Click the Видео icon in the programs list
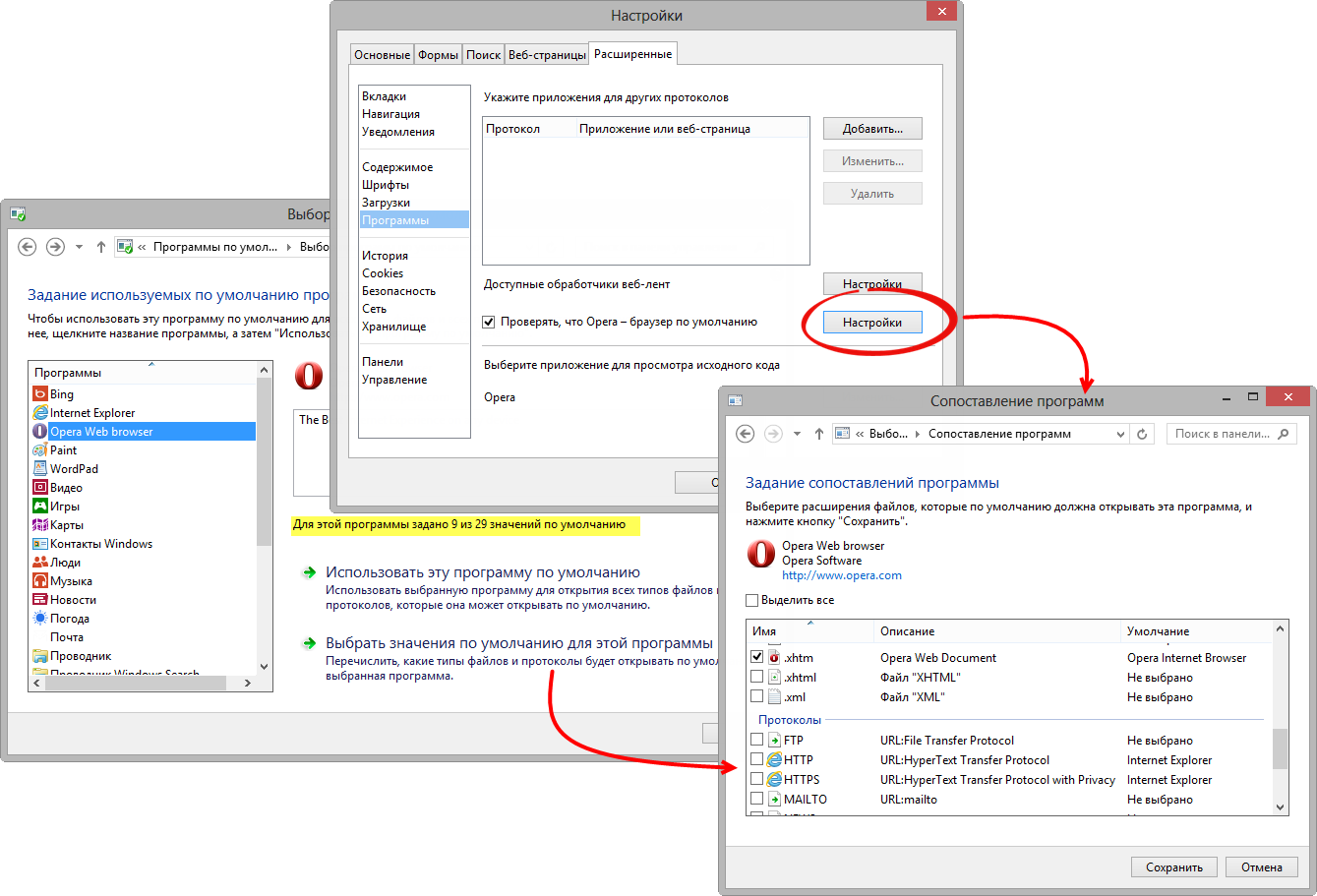This screenshot has height=896, width=1317. point(40,488)
